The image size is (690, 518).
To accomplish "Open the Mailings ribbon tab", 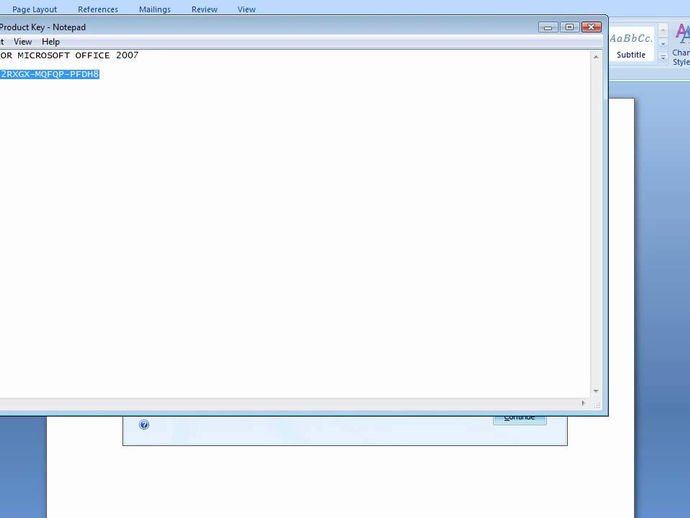I will [x=154, y=9].
